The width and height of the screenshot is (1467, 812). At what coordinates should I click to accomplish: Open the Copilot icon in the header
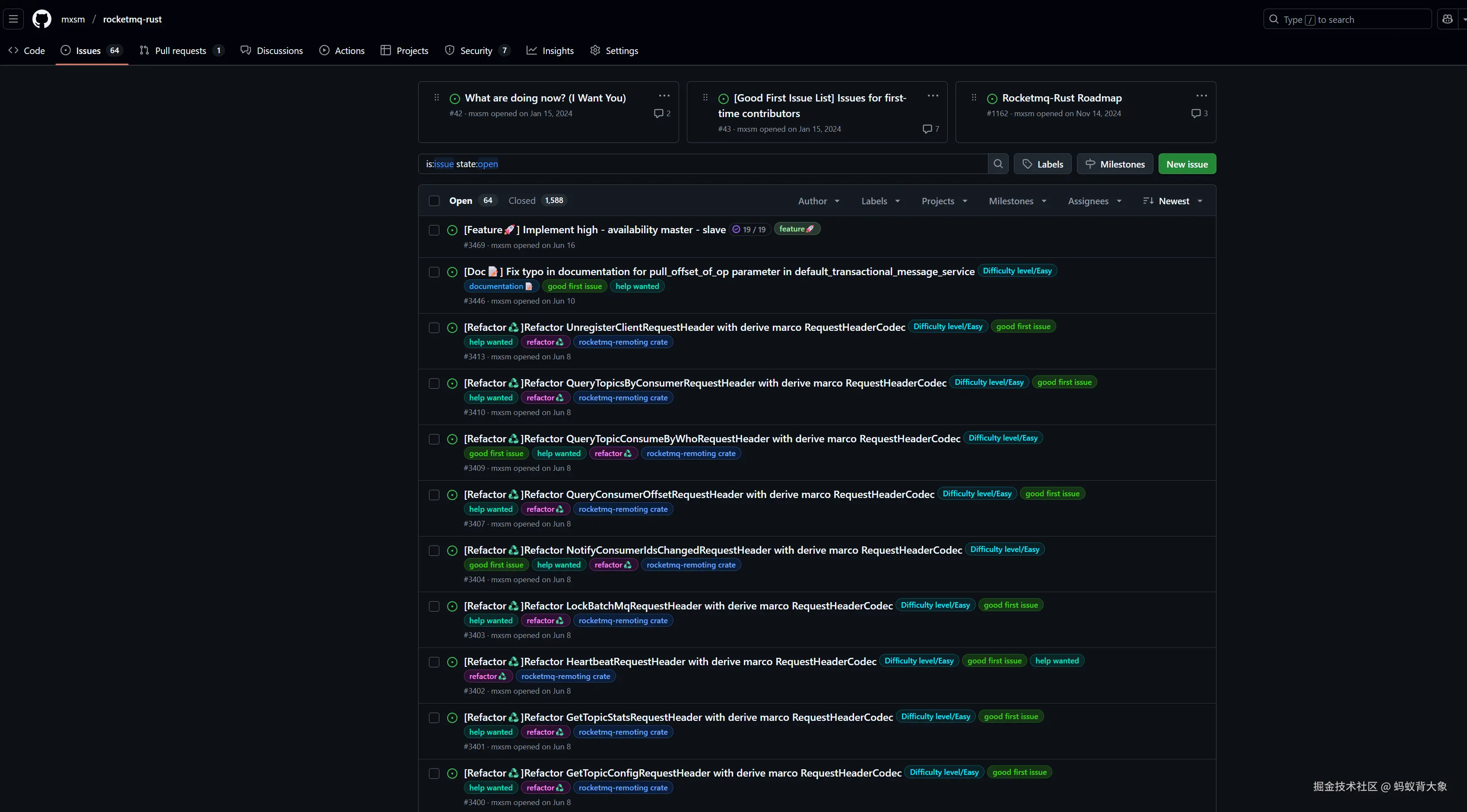coord(1447,19)
